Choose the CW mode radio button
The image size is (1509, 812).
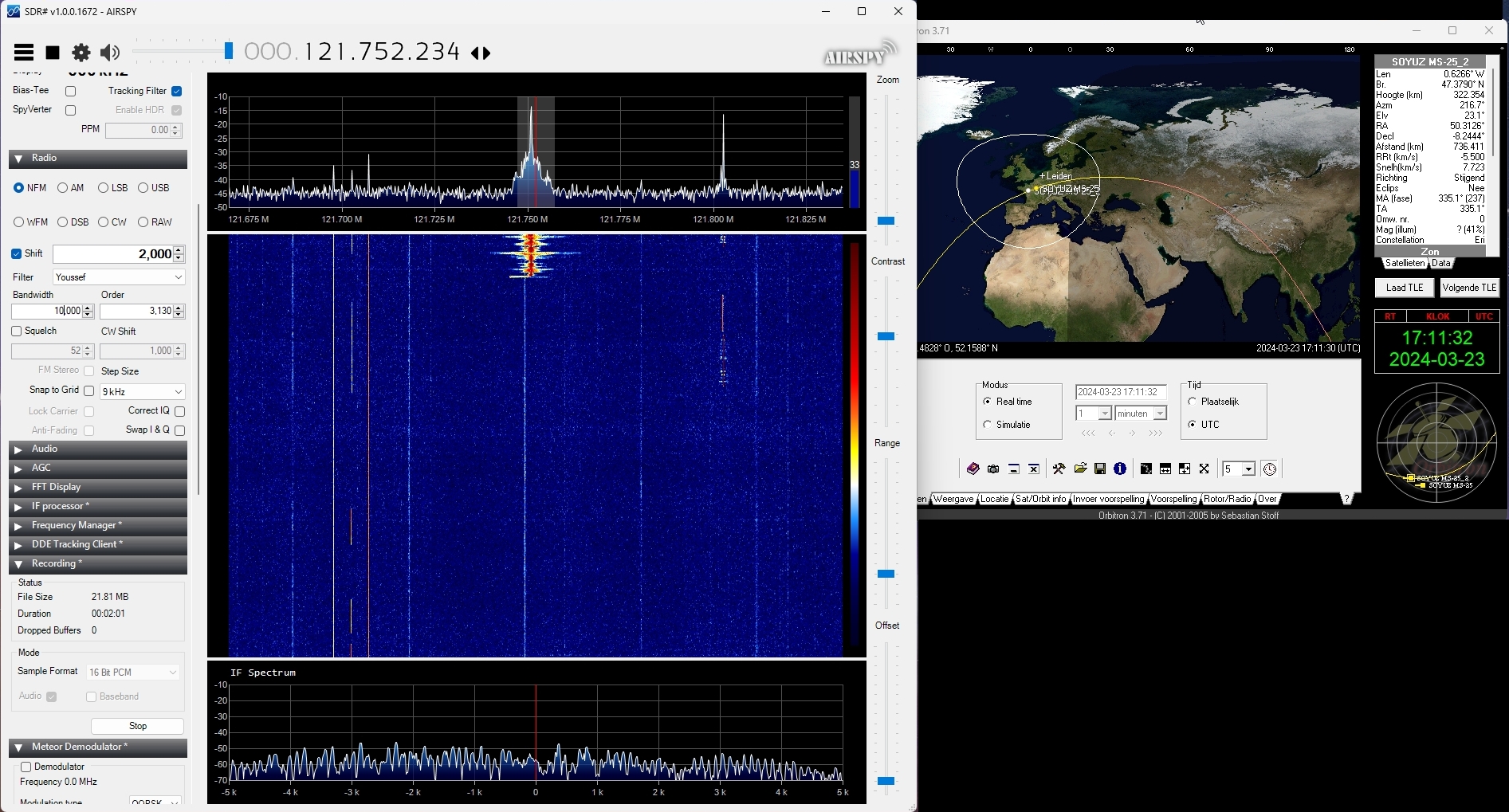(103, 222)
